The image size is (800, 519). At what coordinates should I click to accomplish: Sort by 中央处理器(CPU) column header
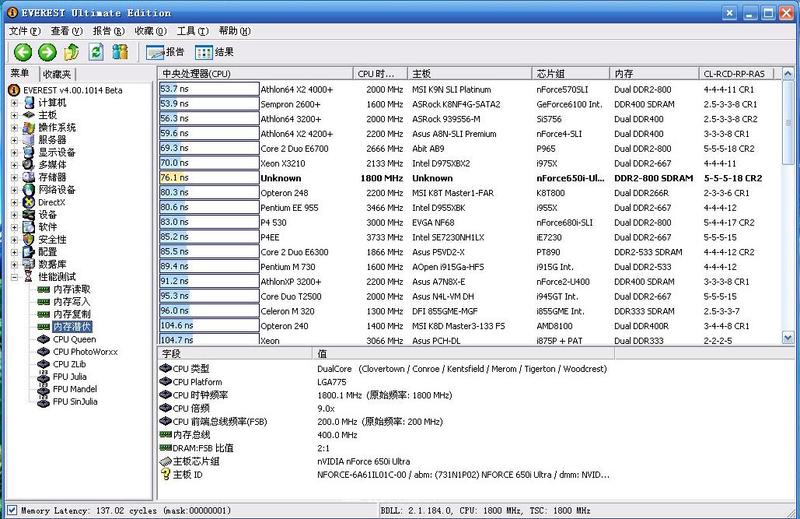[x=255, y=73]
